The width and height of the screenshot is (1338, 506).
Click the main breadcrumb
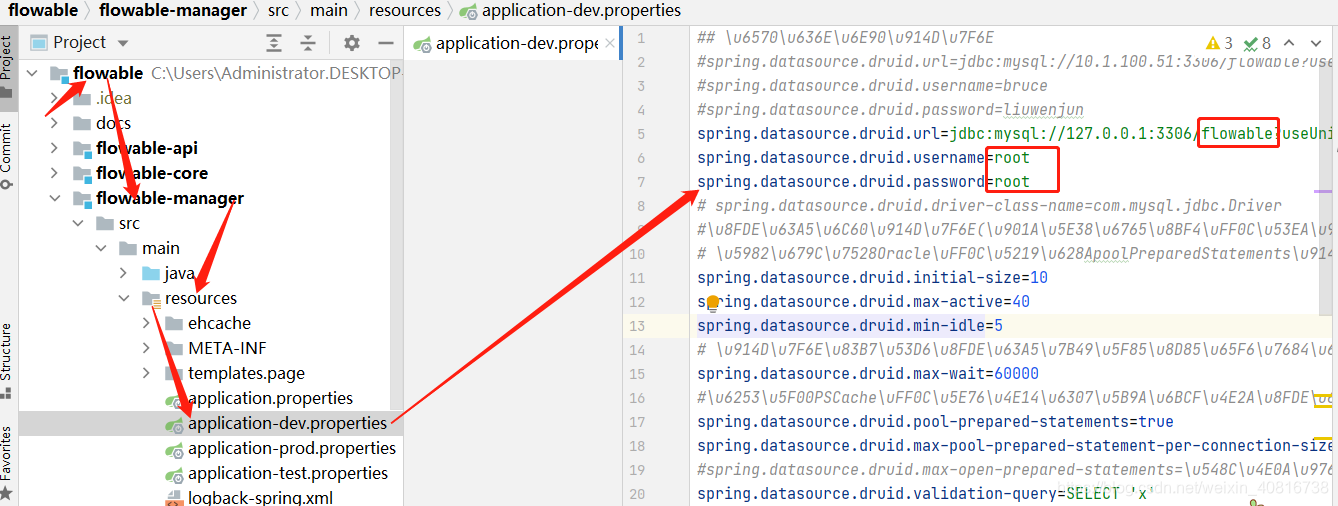click(329, 10)
